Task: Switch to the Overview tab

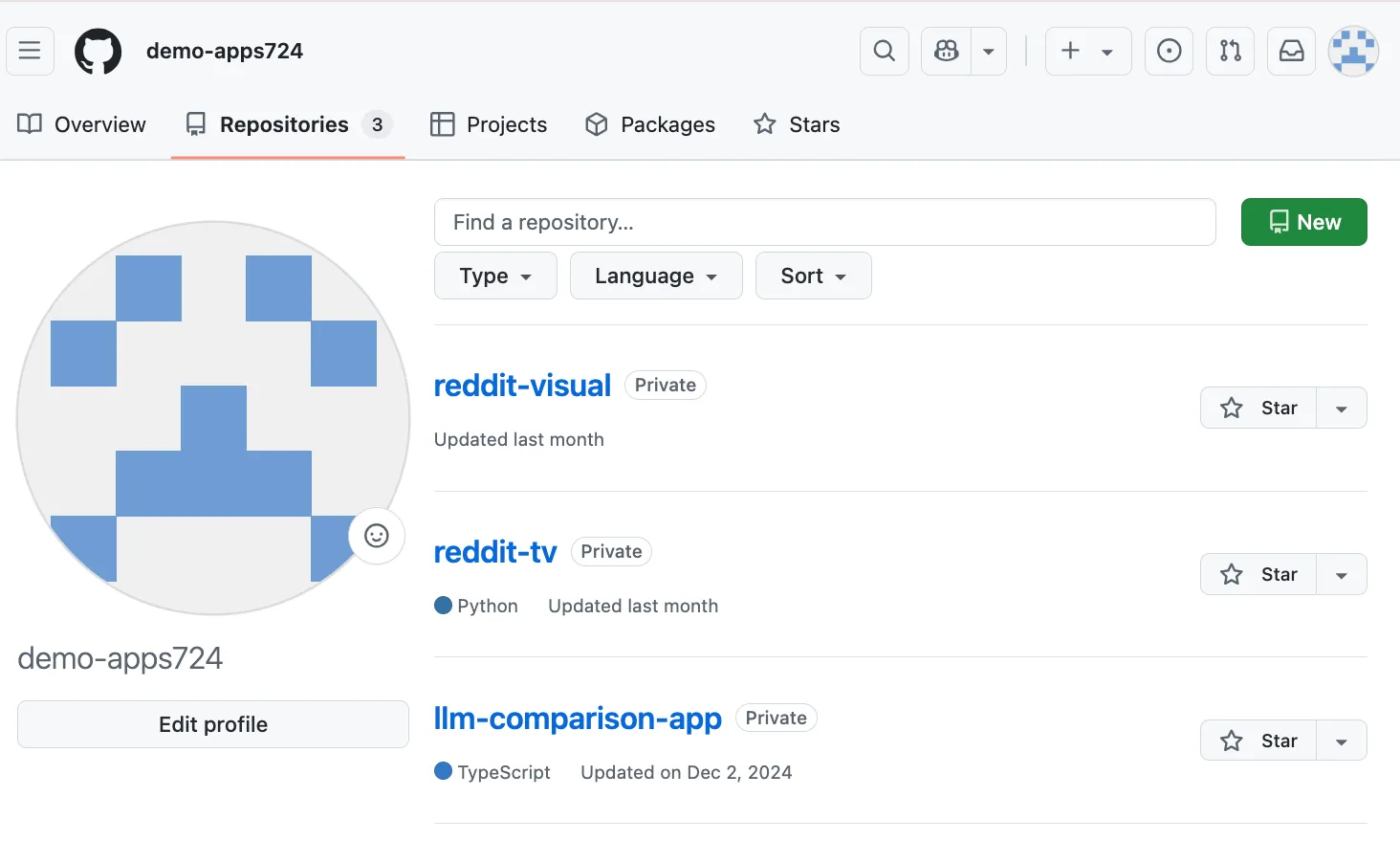Action: pos(81,124)
